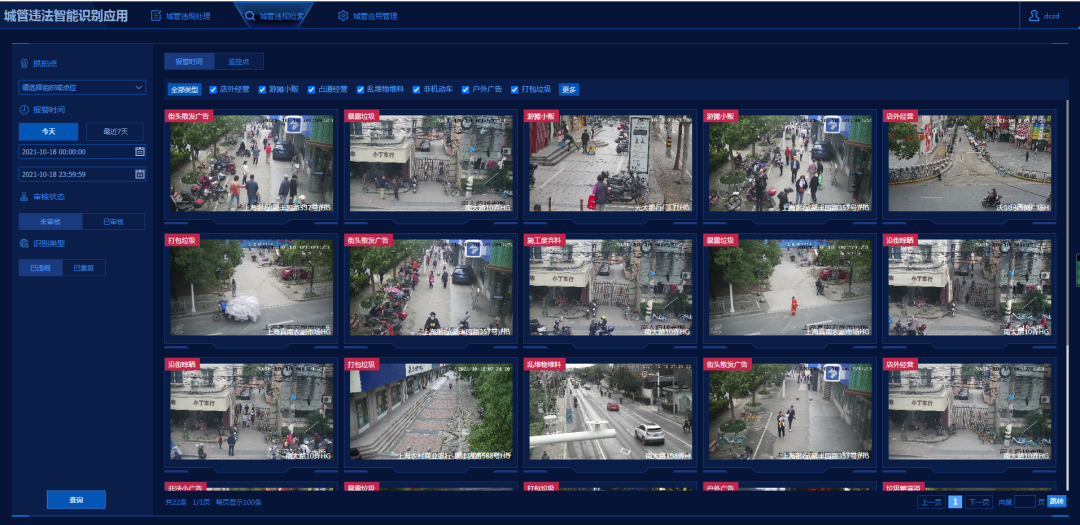1080x525 pixels.
Task: Open the dczd user account icon
Action: click(x=1034, y=16)
